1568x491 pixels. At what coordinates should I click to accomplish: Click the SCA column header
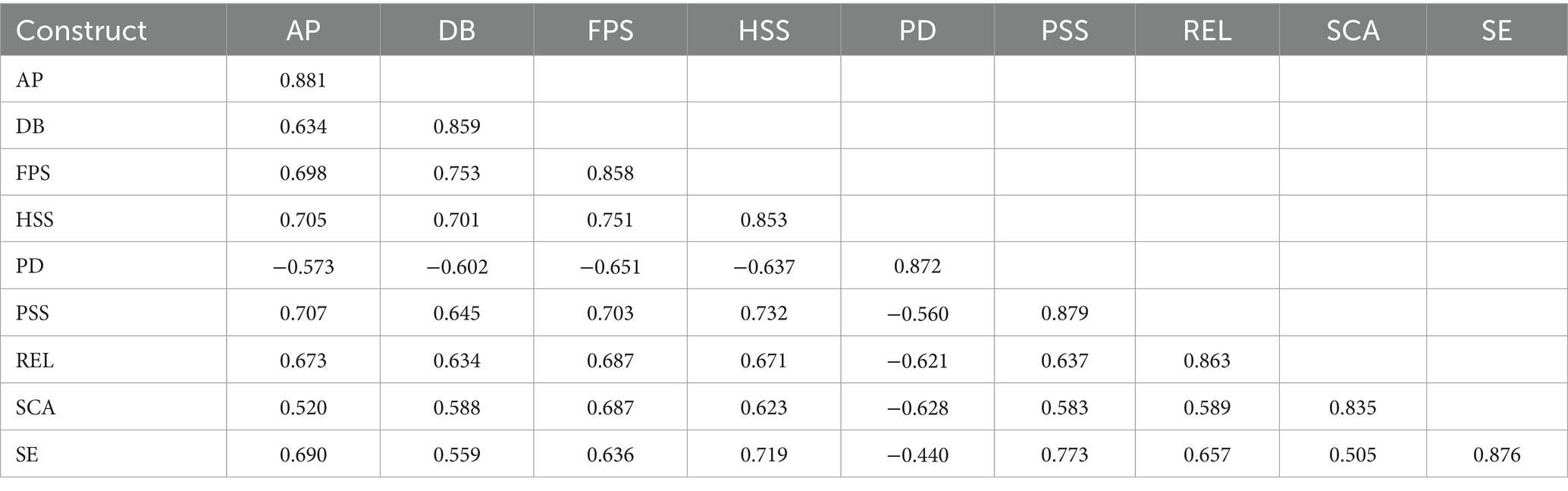[x=1353, y=30]
